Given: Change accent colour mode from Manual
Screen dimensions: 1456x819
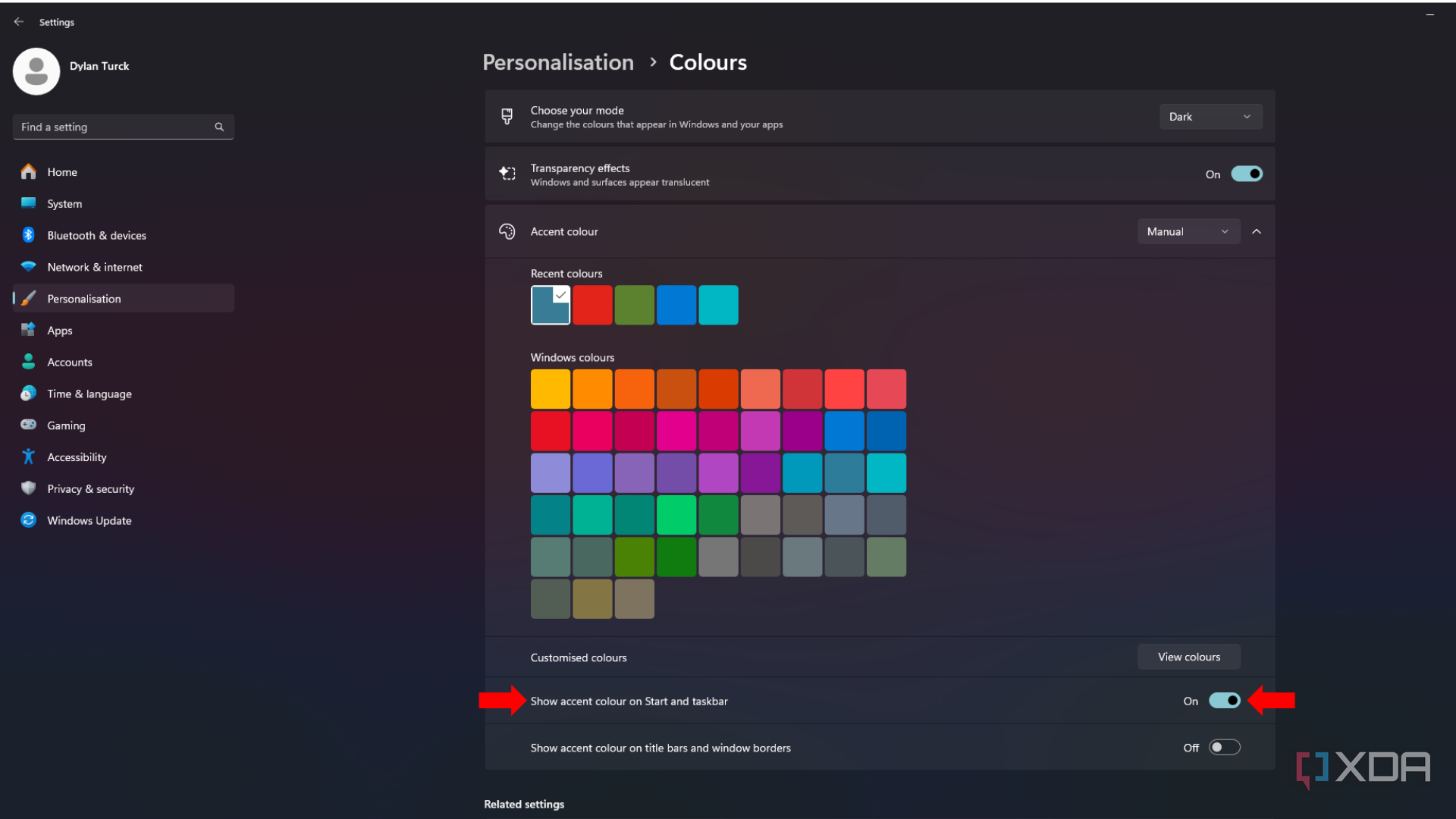Looking at the screenshot, I should click(x=1188, y=231).
